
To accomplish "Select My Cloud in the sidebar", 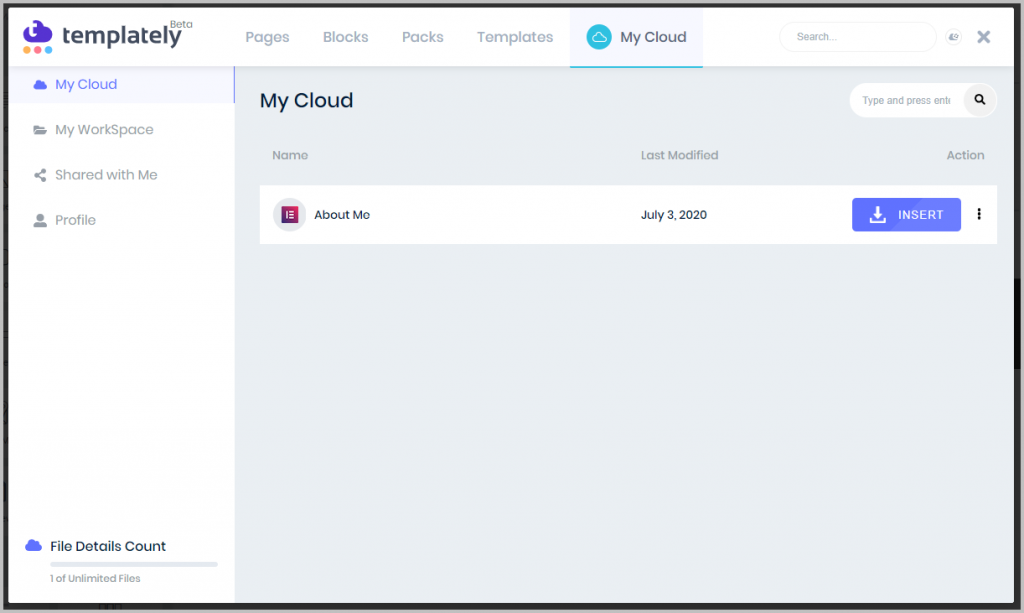I will point(121,84).
